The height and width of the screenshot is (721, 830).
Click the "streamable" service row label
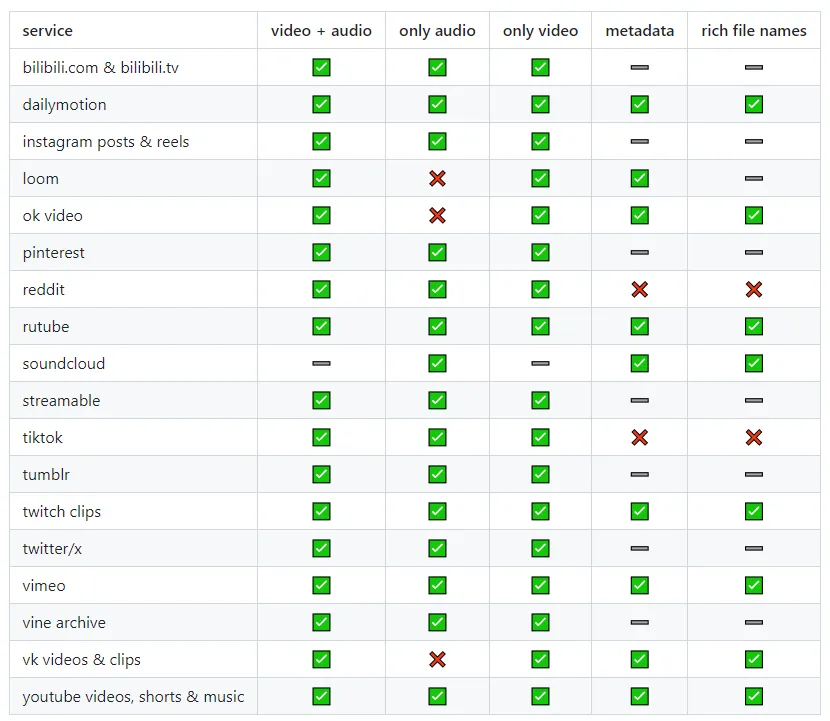[x=63, y=401]
